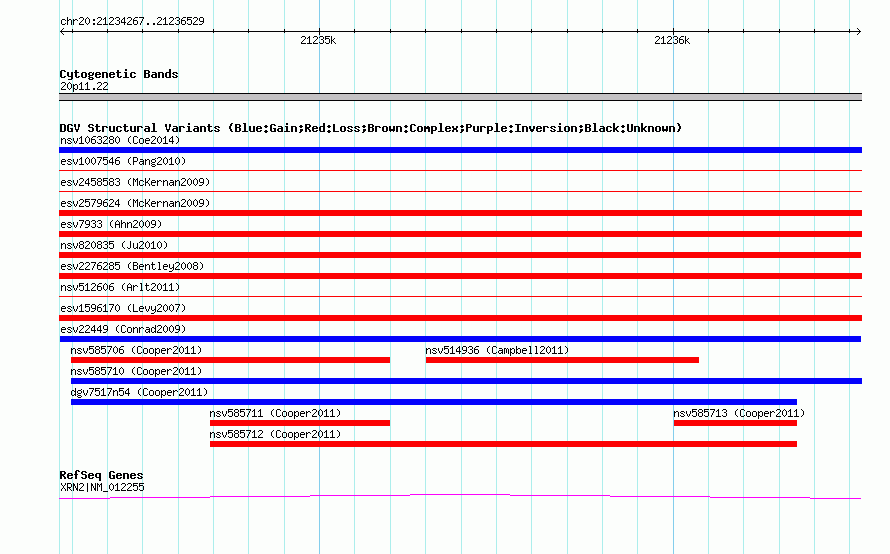Click the nsv514936 (Campbell2011) label
The width and height of the screenshot is (890, 554).
point(497,350)
